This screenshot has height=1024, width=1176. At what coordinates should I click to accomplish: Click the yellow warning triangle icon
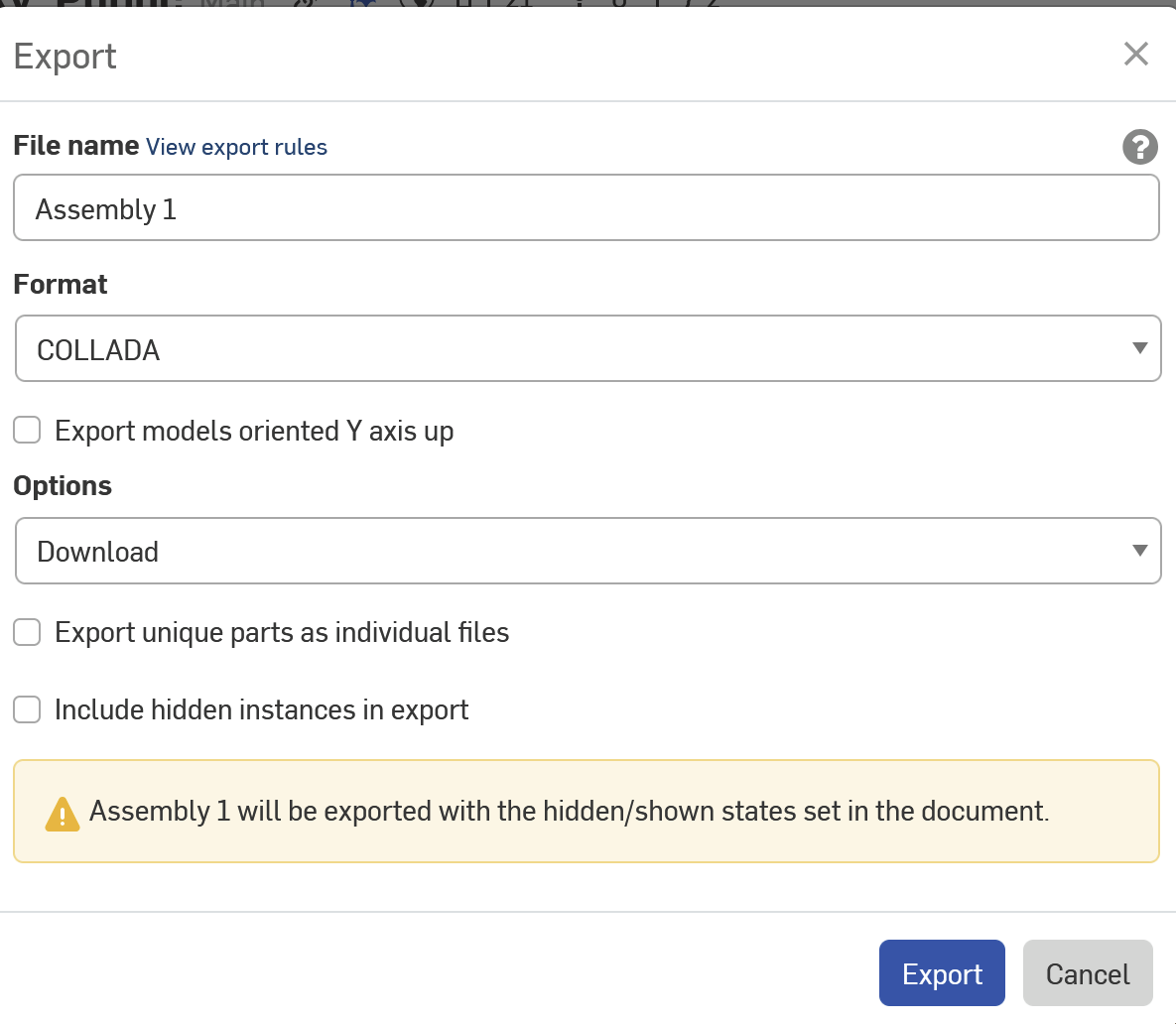click(63, 814)
